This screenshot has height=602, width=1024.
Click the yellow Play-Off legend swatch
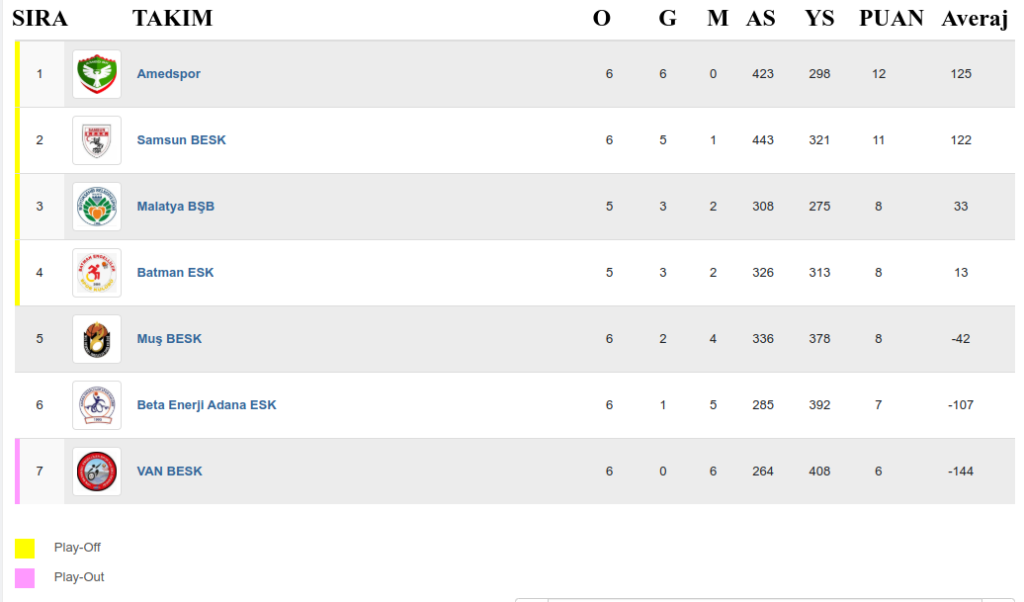[x=25, y=548]
